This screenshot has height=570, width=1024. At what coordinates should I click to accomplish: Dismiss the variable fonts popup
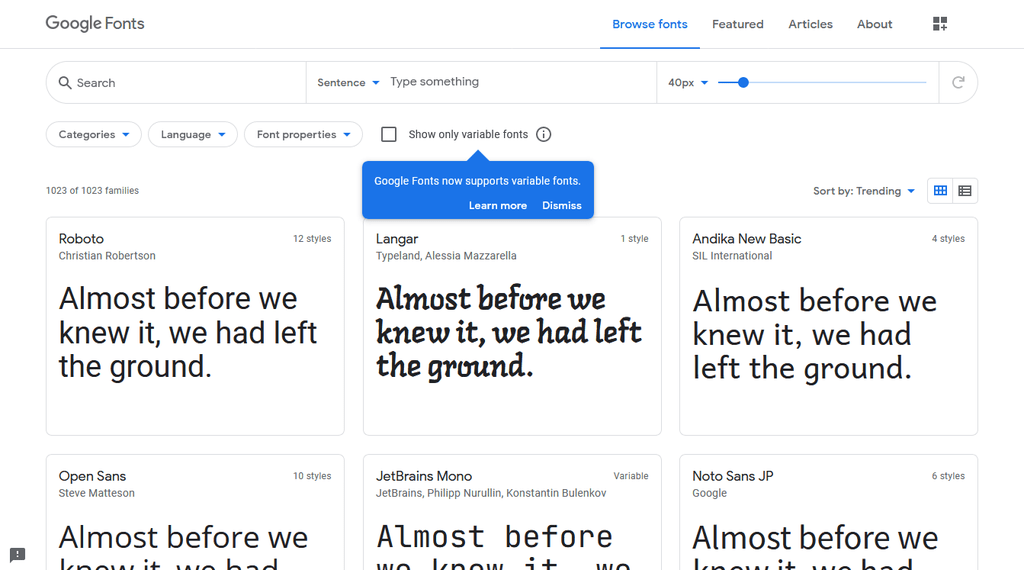tap(562, 205)
